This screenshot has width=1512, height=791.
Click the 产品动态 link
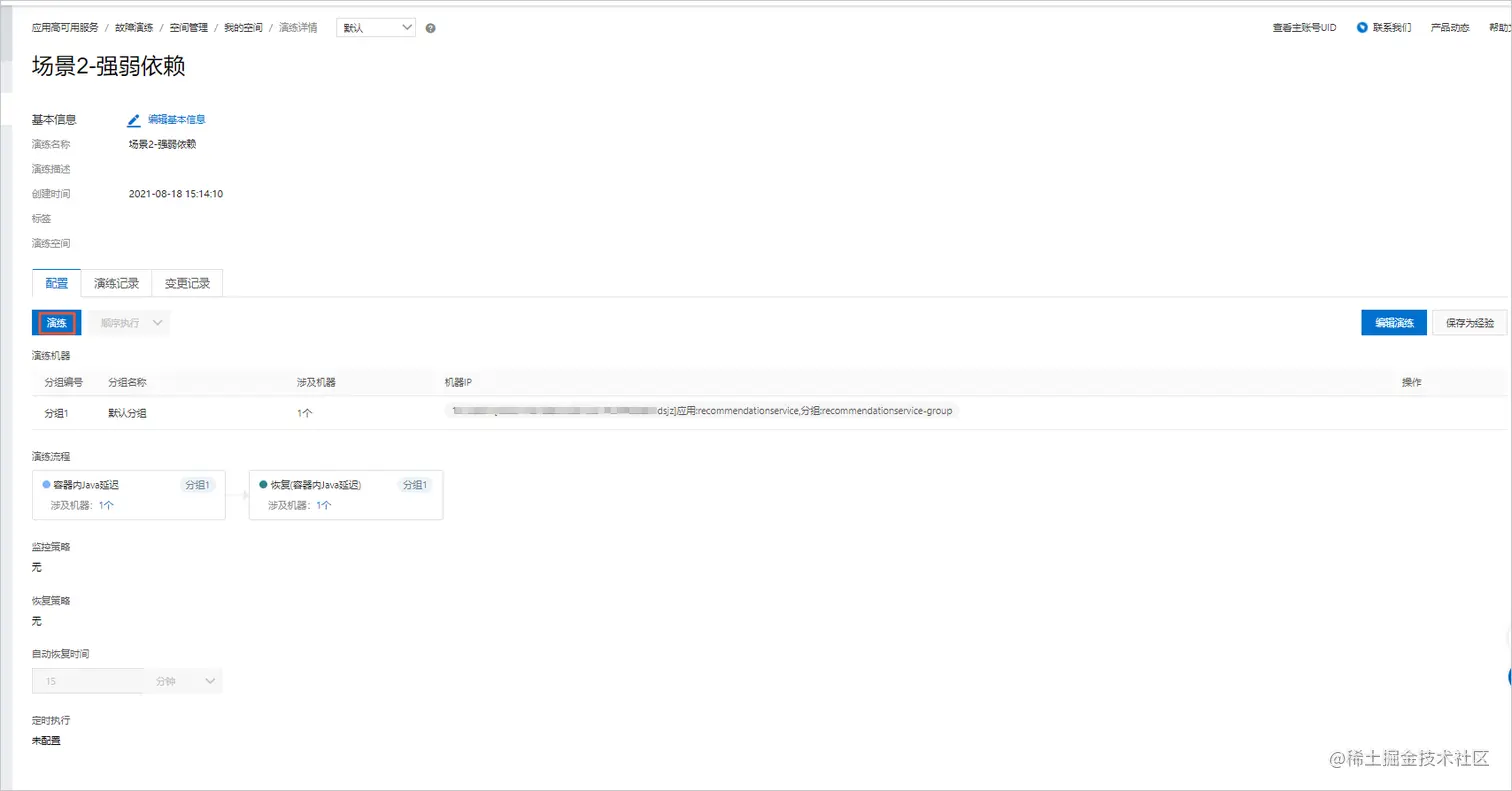pos(1450,28)
